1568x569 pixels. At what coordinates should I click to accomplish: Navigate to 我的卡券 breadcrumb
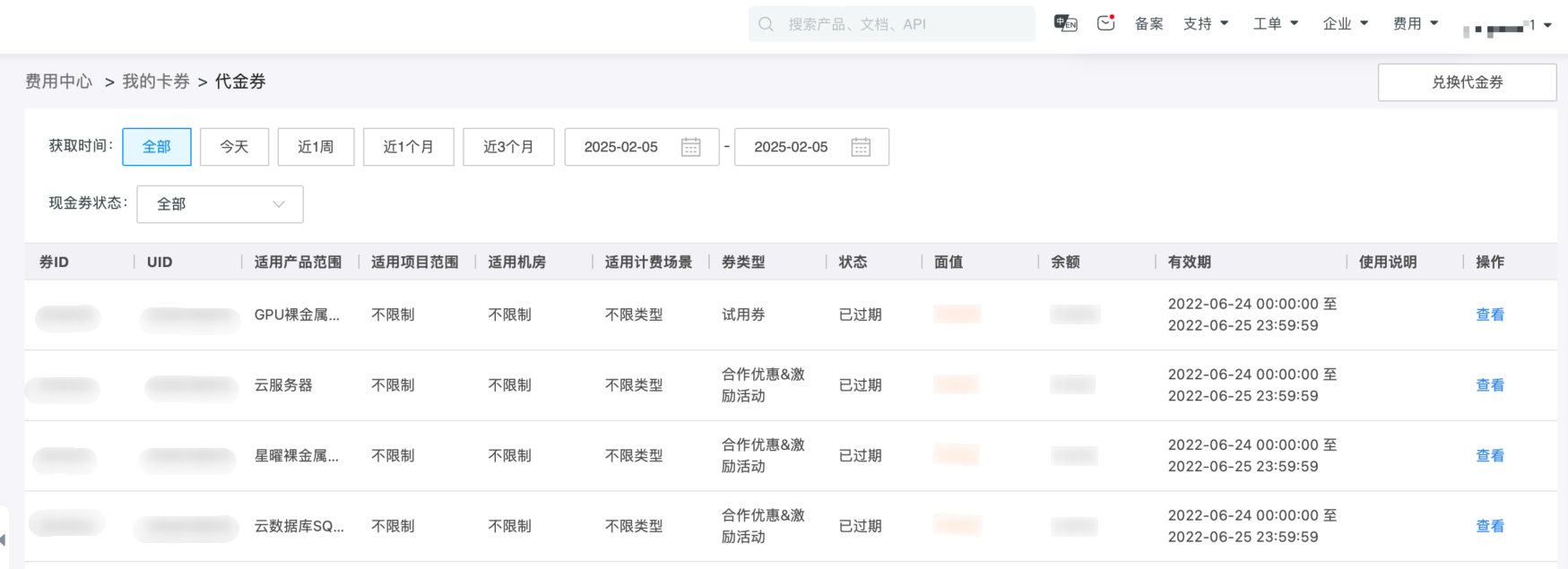click(156, 82)
